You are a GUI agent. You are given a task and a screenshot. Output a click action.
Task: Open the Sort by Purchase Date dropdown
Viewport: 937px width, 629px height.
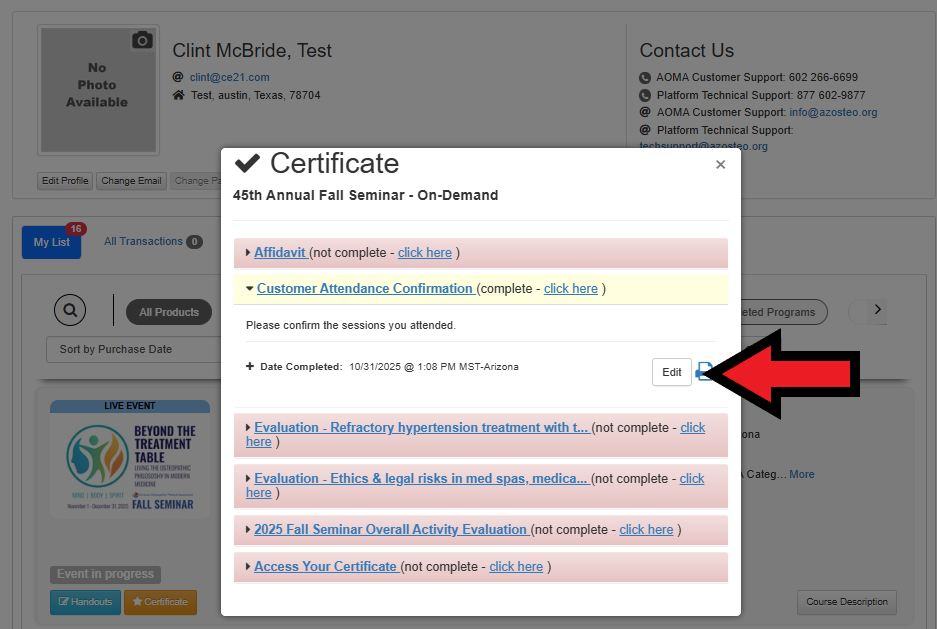(x=133, y=349)
